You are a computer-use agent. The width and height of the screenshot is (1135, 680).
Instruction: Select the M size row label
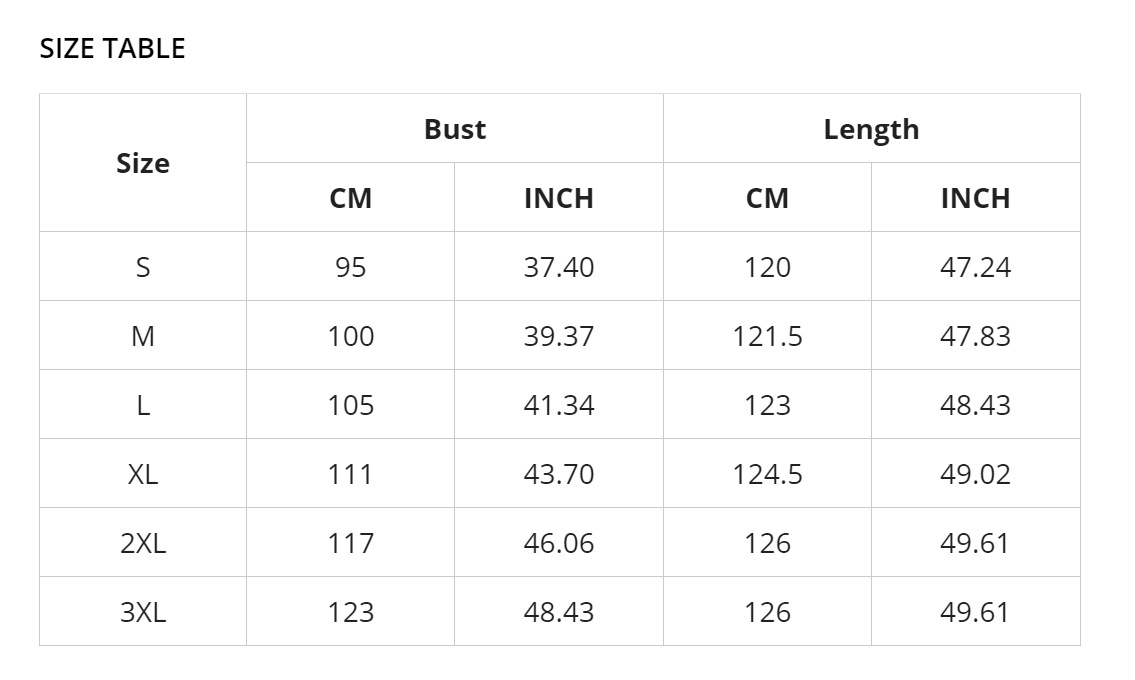(x=143, y=336)
